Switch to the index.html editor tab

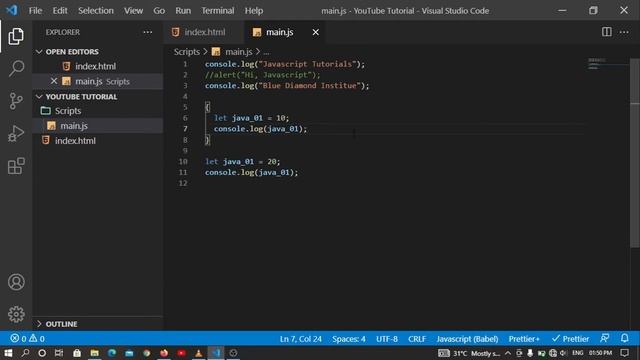(x=204, y=32)
